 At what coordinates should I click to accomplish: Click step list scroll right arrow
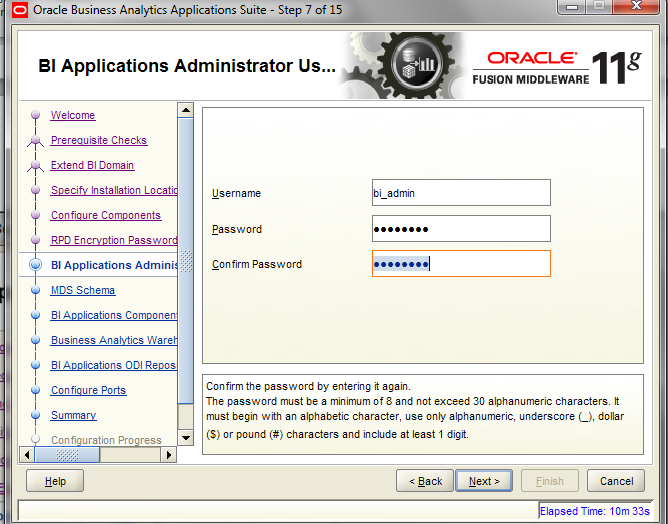click(x=169, y=455)
